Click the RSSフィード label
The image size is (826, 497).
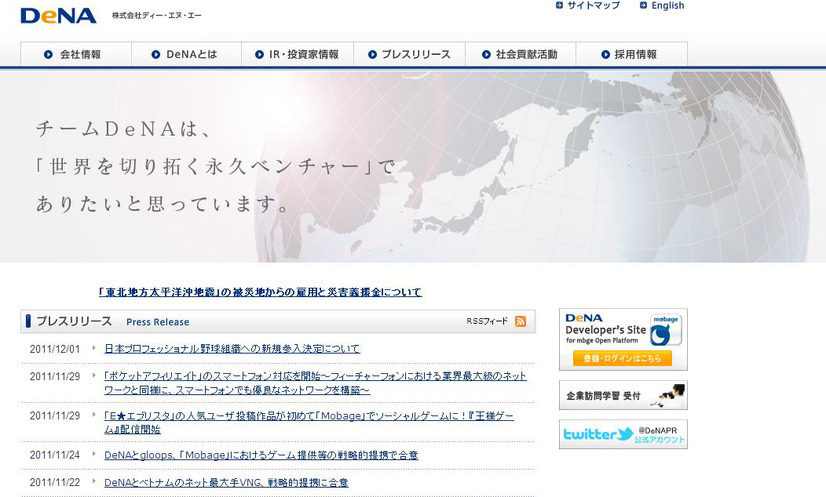[487, 321]
